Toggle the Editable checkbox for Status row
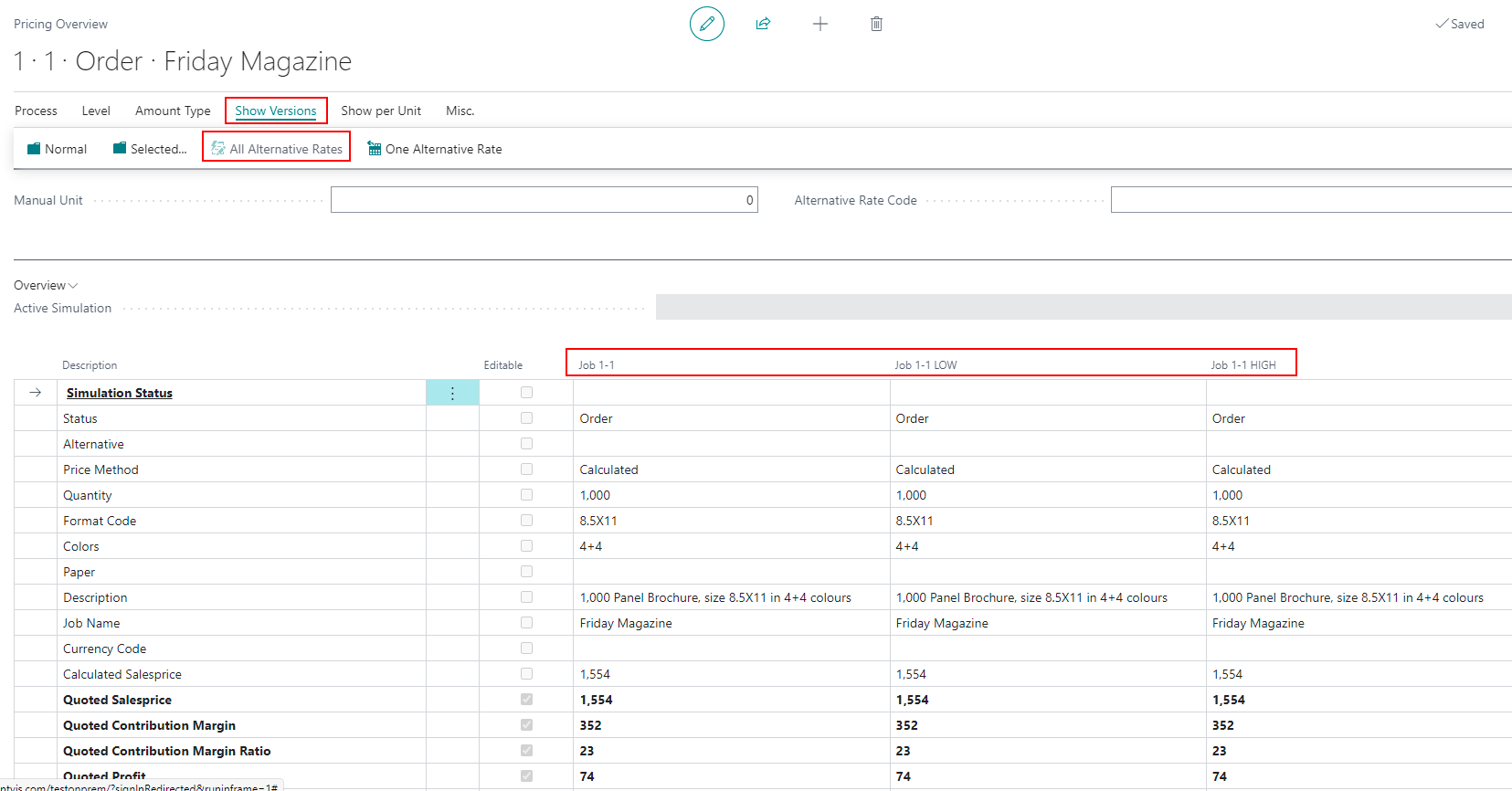This screenshot has width=1512, height=791. 526,418
